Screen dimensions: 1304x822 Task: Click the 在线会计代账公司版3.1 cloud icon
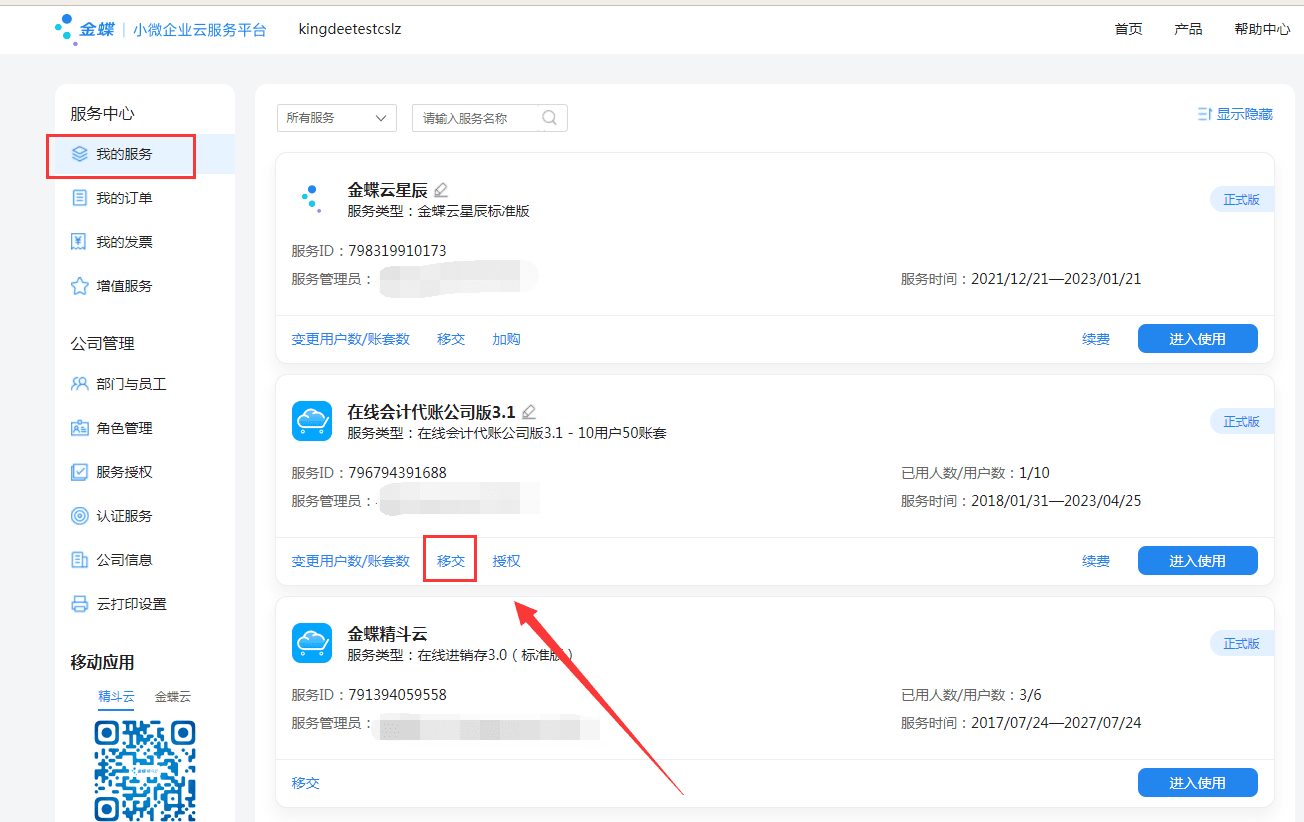pos(312,421)
